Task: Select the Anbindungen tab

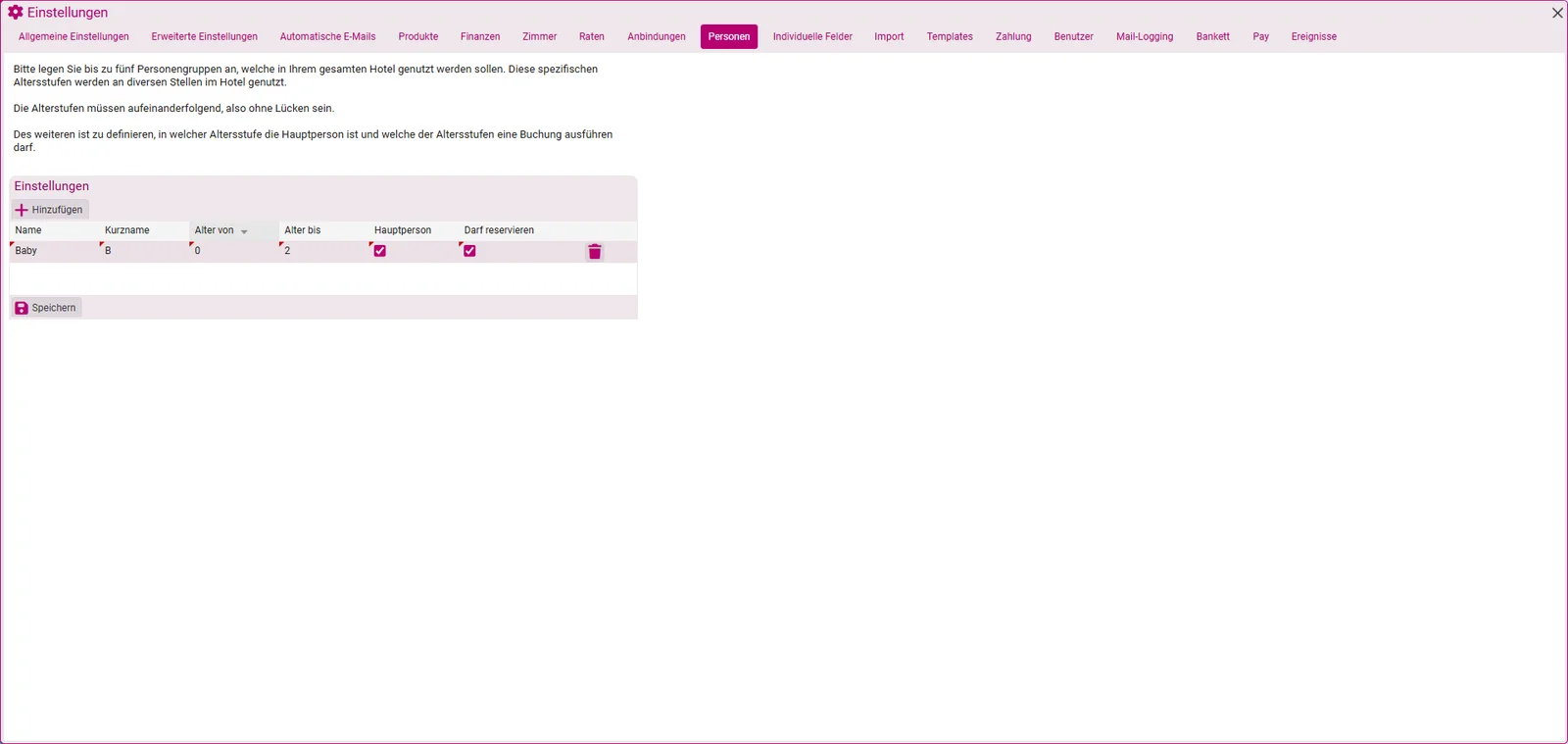Action: [657, 37]
